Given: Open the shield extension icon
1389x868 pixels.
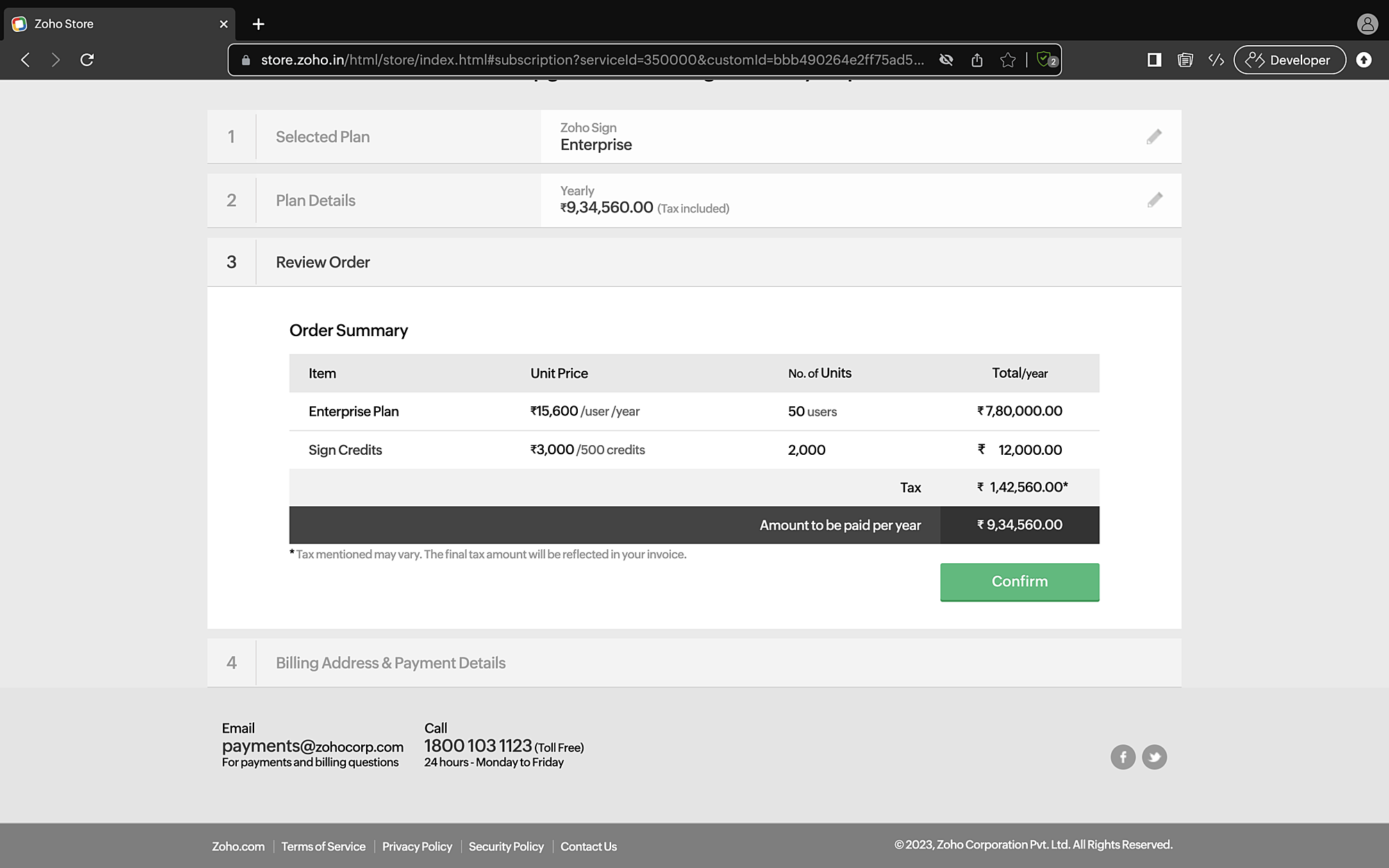Looking at the screenshot, I should coord(1046,60).
